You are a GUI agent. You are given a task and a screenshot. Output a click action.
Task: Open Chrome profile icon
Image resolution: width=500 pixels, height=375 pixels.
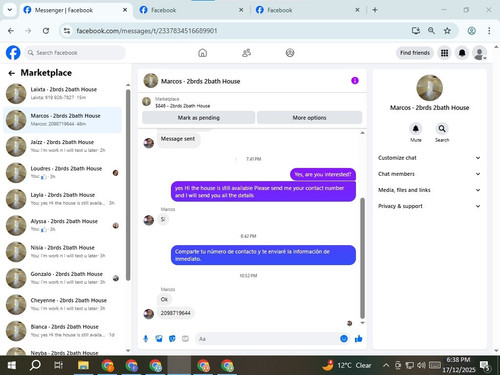tap(471, 31)
